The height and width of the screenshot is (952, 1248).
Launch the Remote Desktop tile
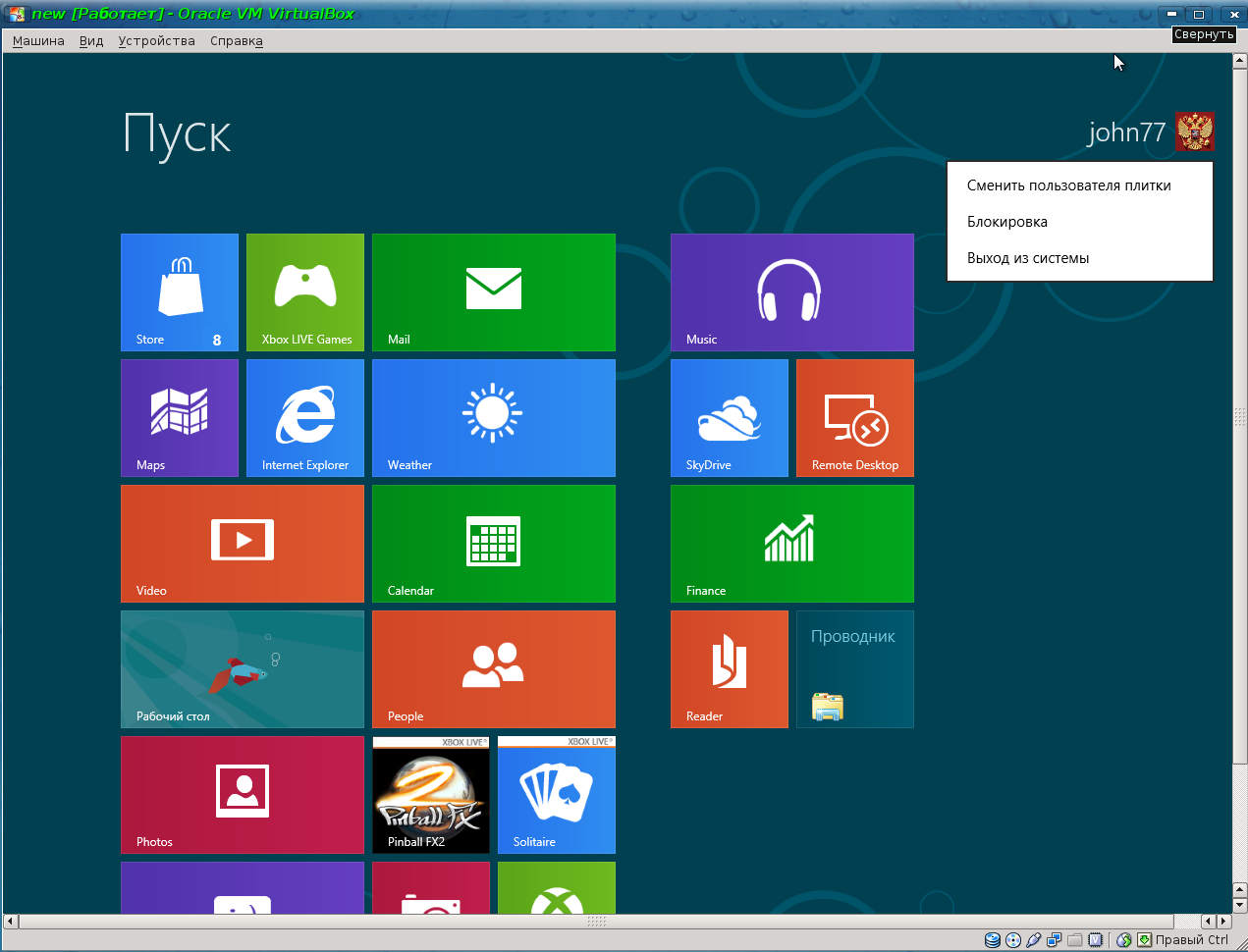pyautogui.click(x=855, y=418)
